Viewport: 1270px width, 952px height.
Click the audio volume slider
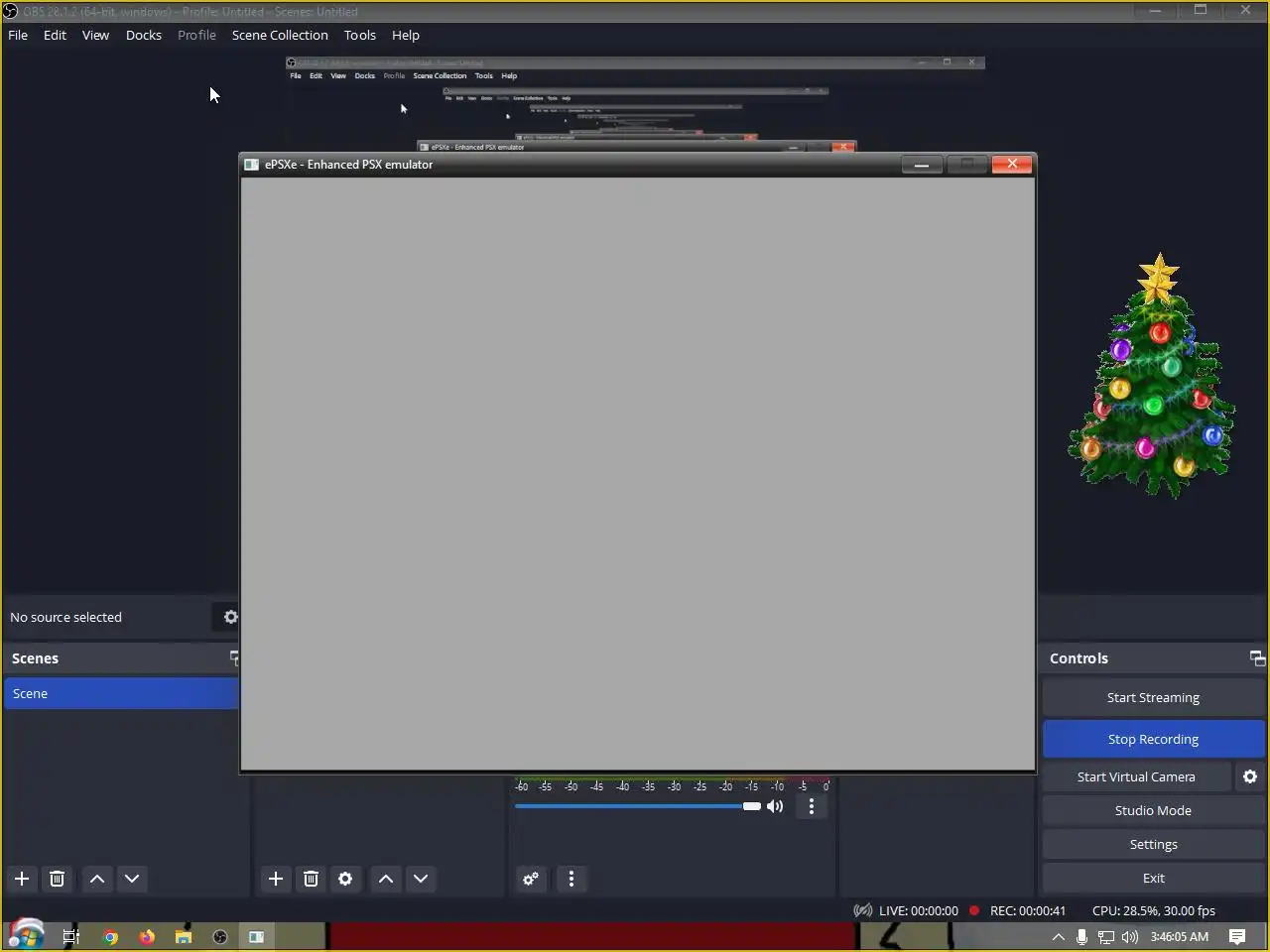click(637, 806)
